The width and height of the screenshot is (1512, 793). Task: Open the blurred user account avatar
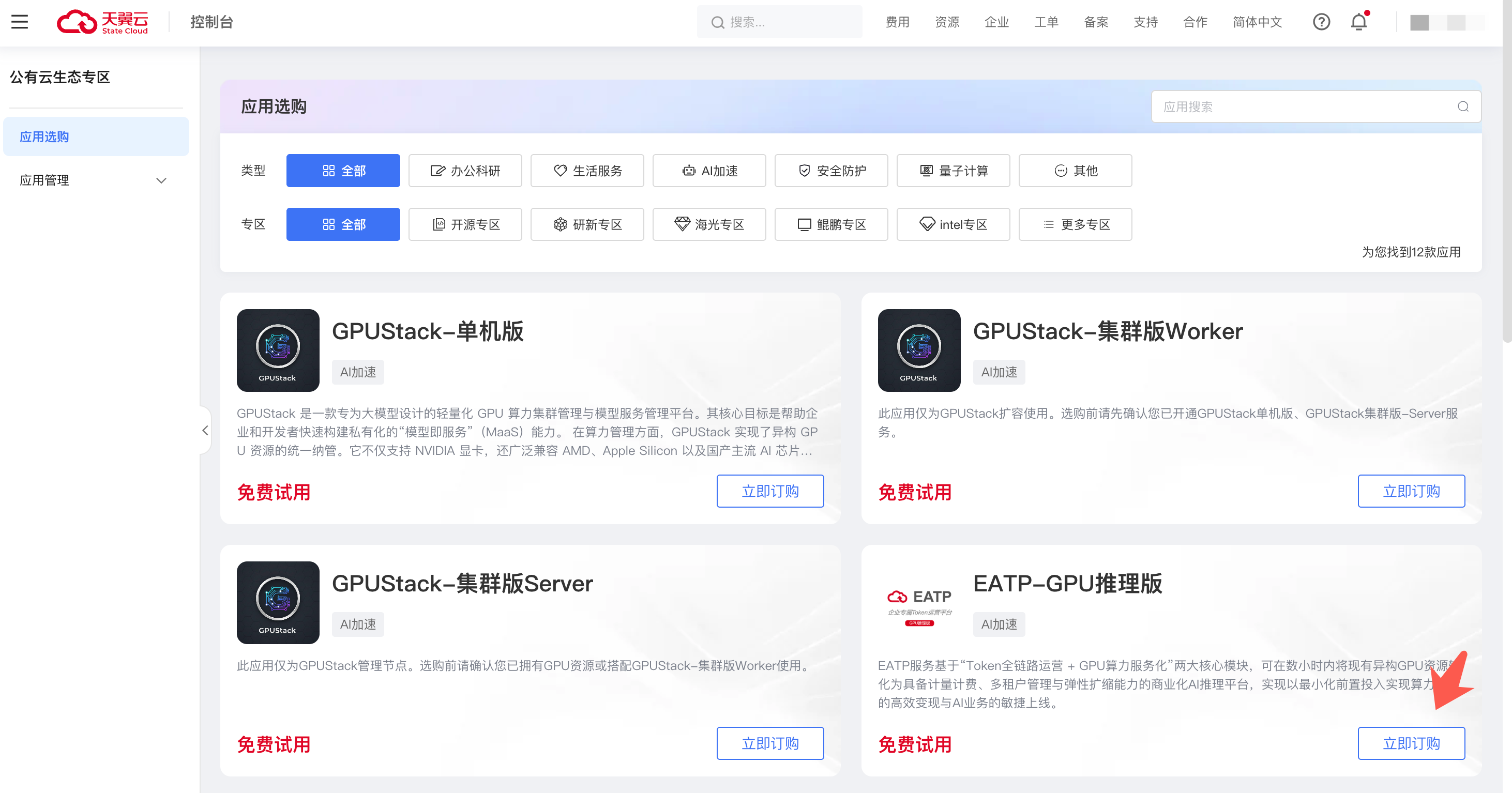(x=1447, y=22)
